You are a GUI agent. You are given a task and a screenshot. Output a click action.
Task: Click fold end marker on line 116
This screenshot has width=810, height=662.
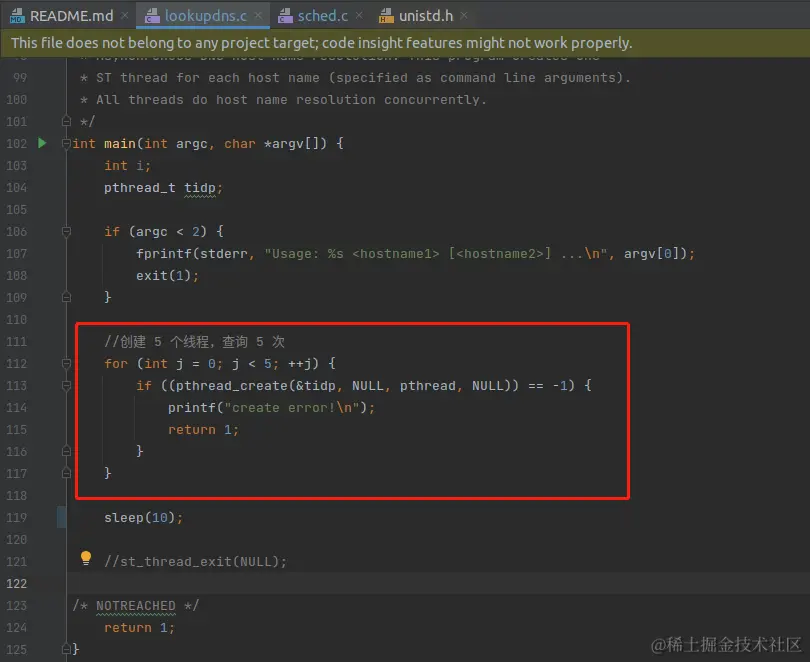pyautogui.click(x=66, y=451)
